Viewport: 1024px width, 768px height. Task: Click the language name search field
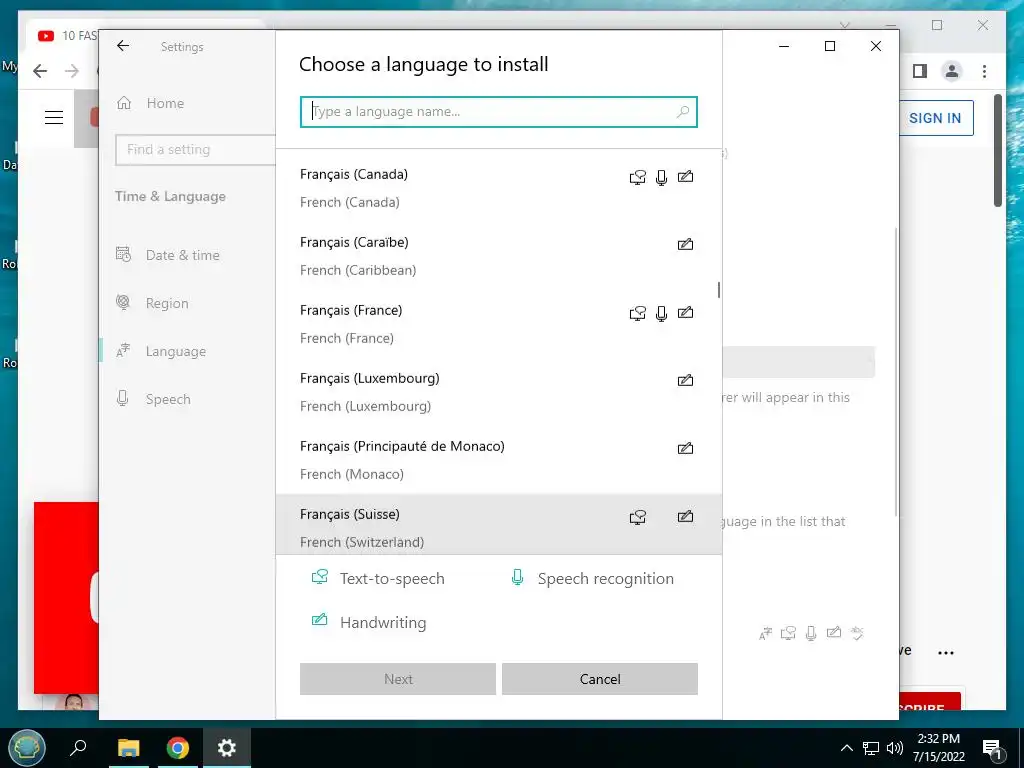(x=499, y=112)
